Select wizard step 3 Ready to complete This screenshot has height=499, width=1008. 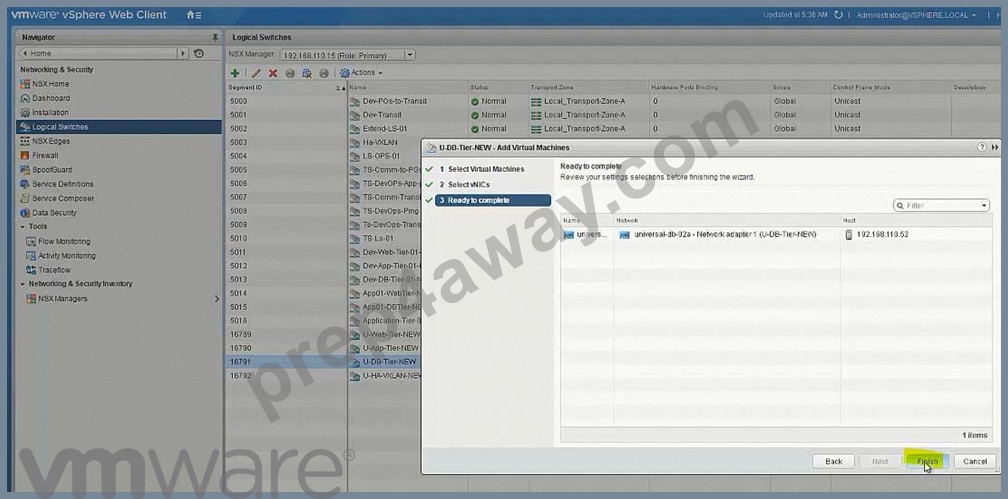tap(492, 201)
